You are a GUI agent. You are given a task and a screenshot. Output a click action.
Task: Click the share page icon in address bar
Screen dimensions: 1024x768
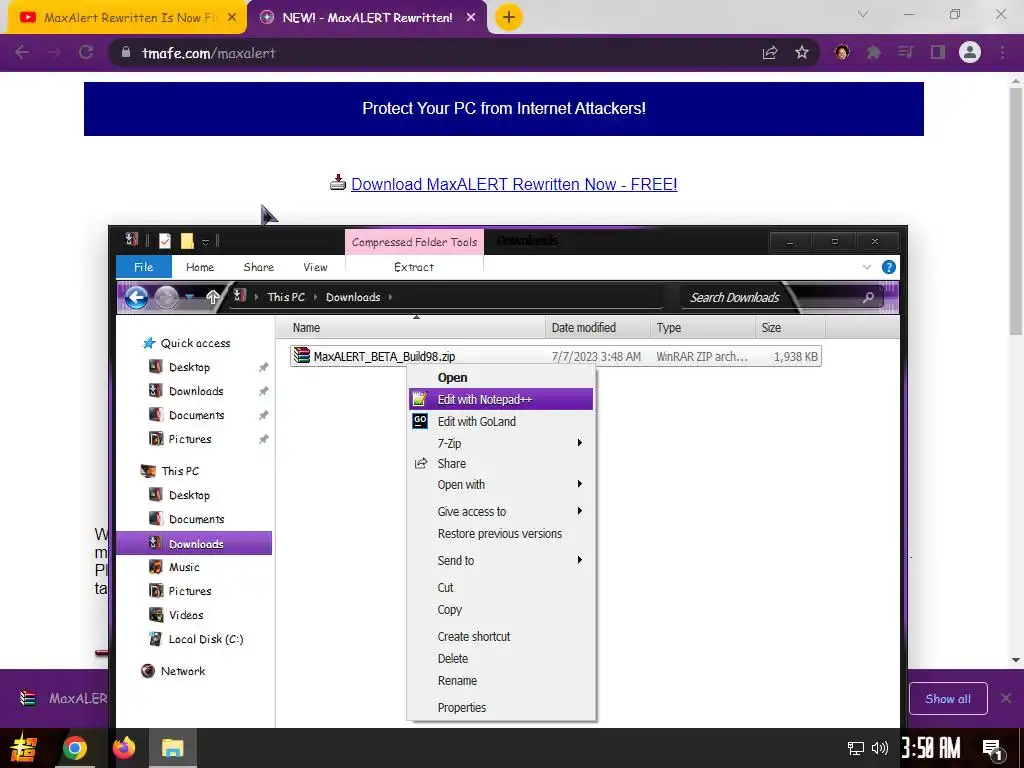tap(770, 53)
